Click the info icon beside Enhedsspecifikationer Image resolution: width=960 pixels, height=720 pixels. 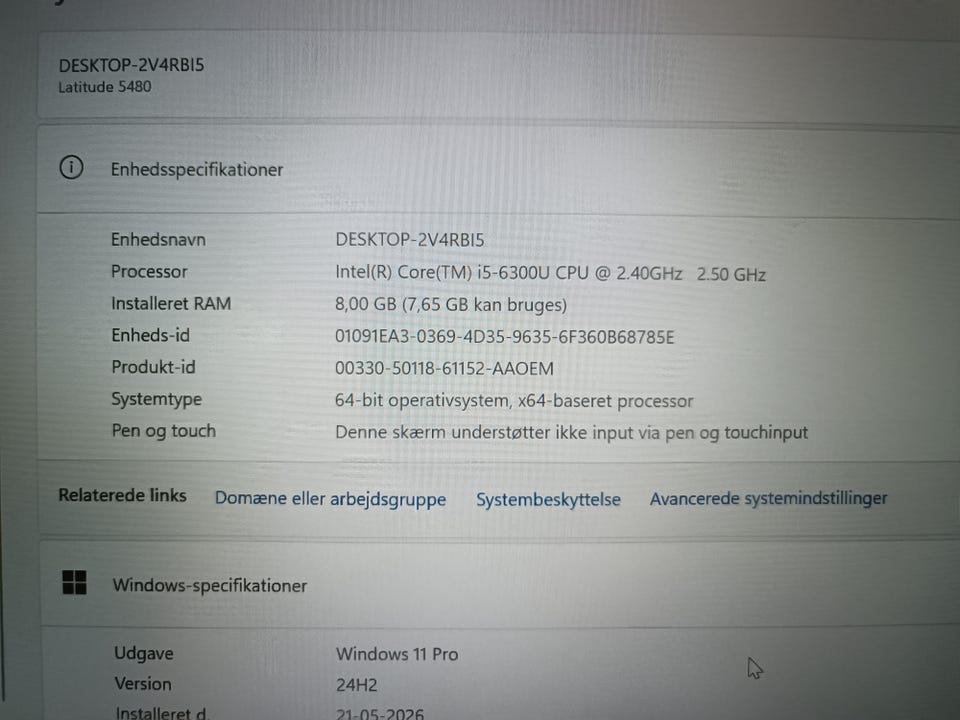click(x=71, y=167)
